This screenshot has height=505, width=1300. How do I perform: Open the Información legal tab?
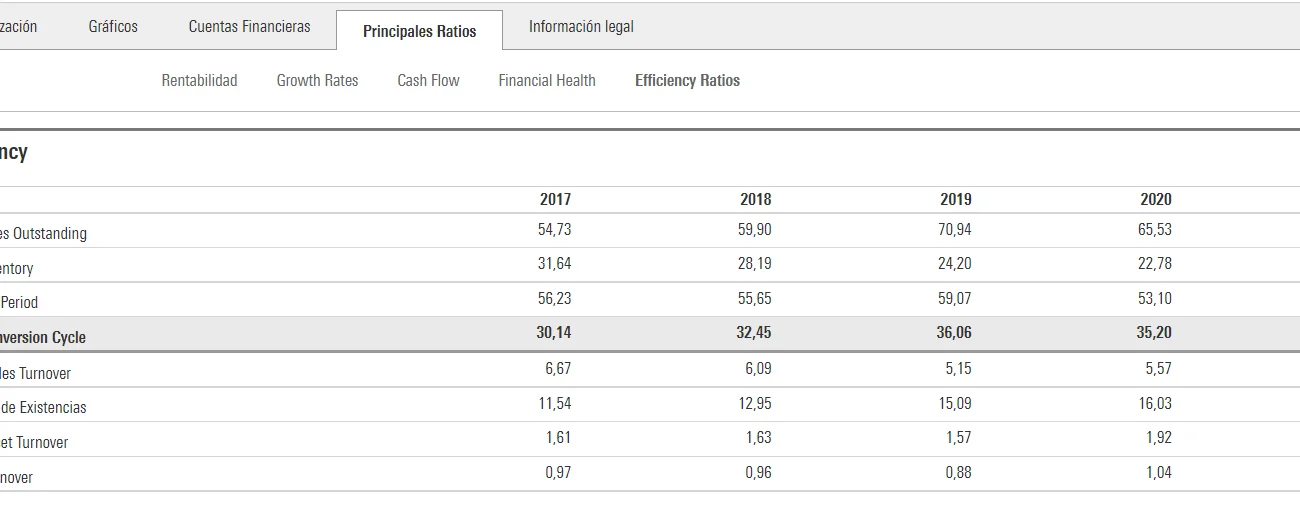[581, 27]
